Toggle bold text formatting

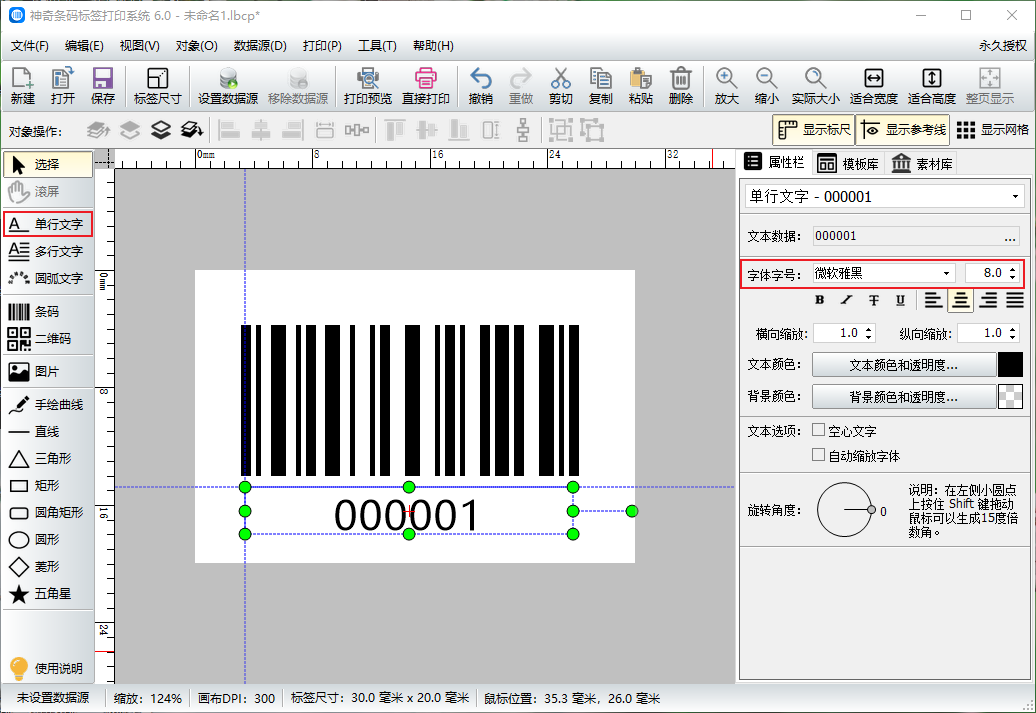point(820,300)
